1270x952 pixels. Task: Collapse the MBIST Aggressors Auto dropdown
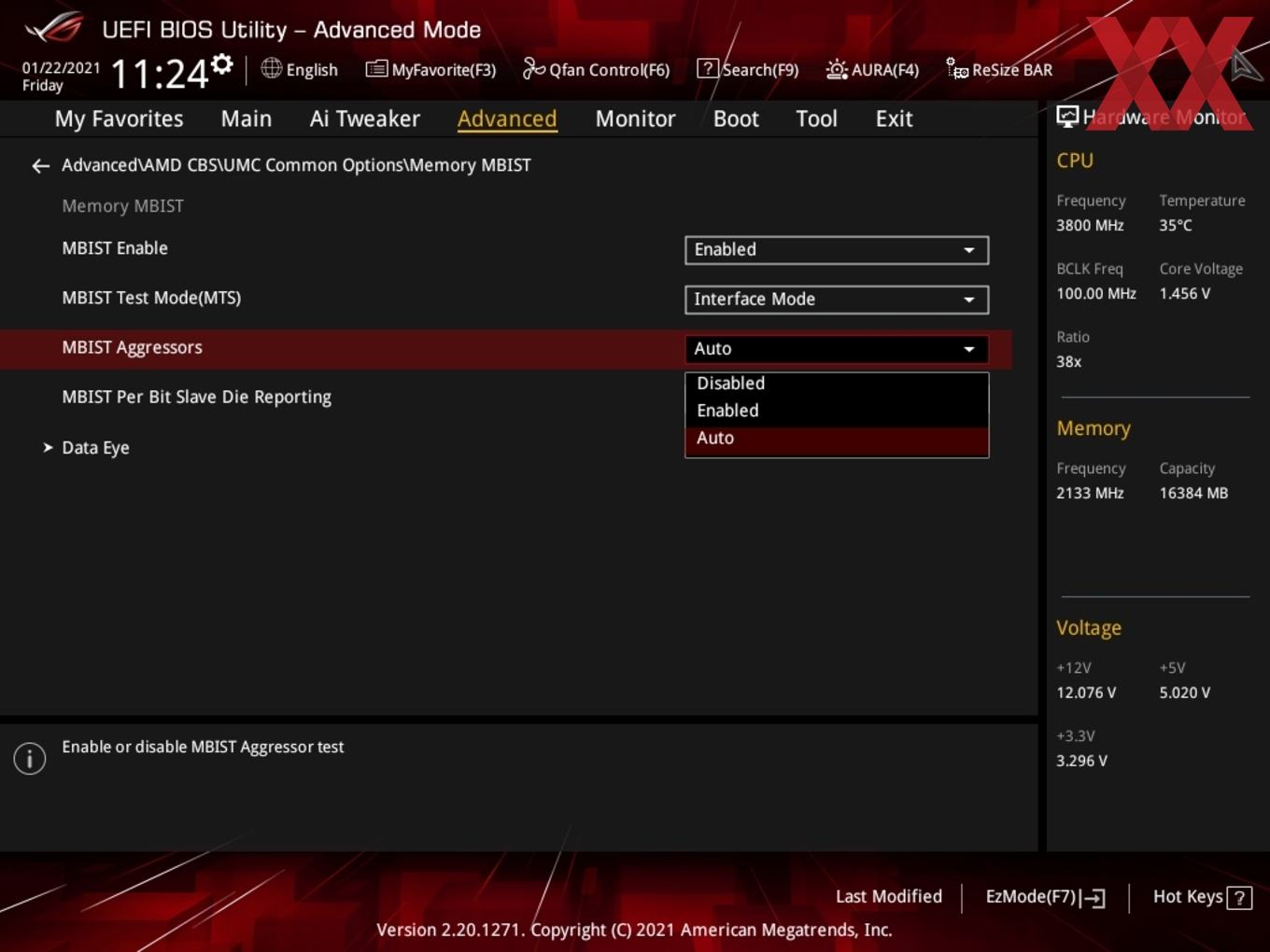pyautogui.click(x=837, y=349)
